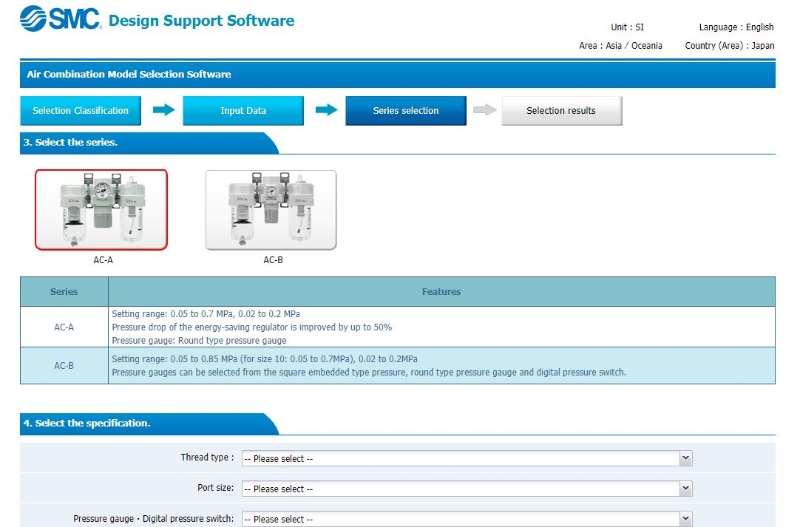Click arrow between Selection Classification and Input Data
The width and height of the screenshot is (800, 527).
(x=164, y=110)
